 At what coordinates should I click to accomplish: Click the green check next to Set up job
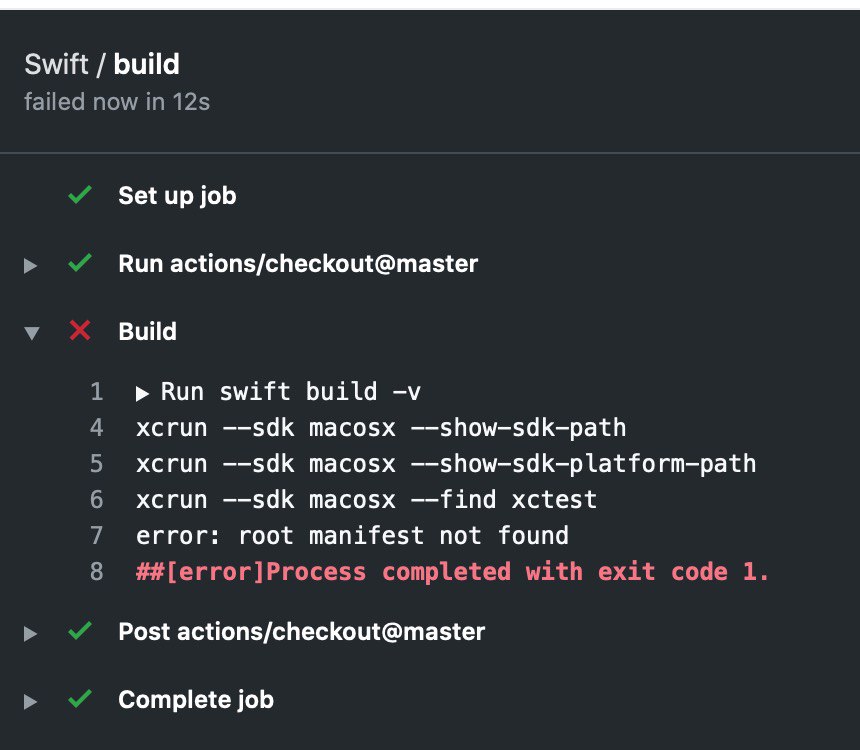[x=80, y=194]
